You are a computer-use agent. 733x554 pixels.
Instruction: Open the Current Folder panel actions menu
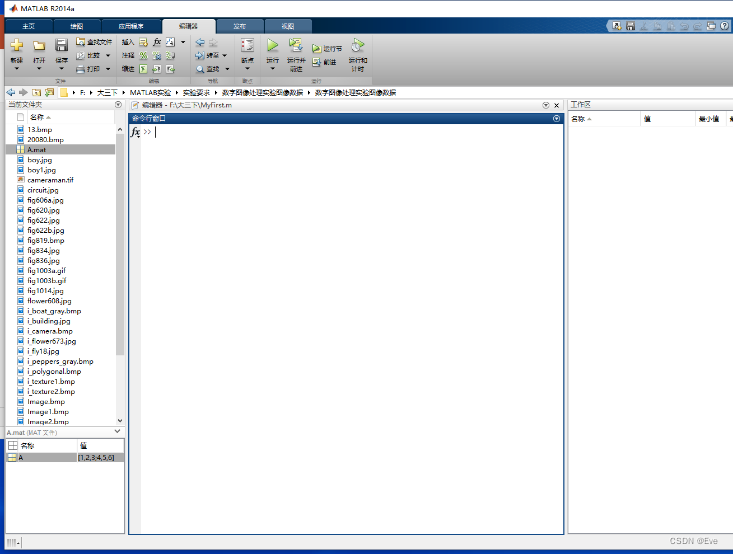[118, 105]
